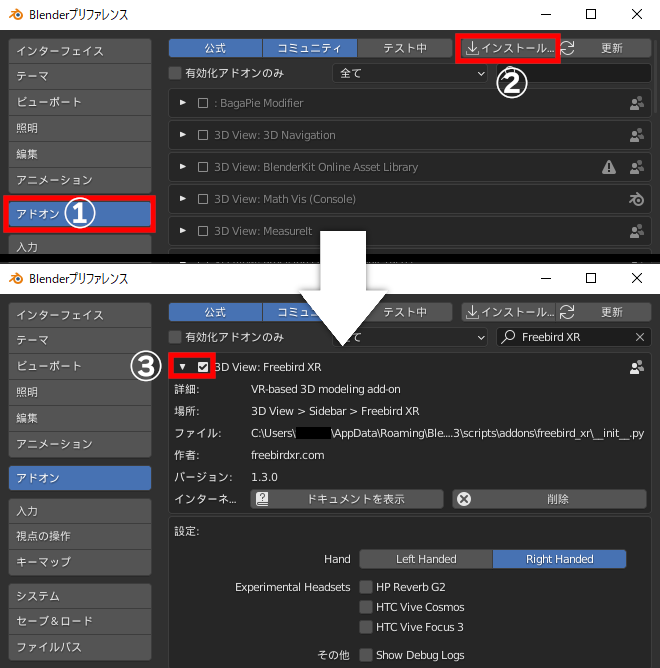Enable HTC Vive Focus 3 experimental headset
This screenshot has width=660, height=668.
point(366,627)
